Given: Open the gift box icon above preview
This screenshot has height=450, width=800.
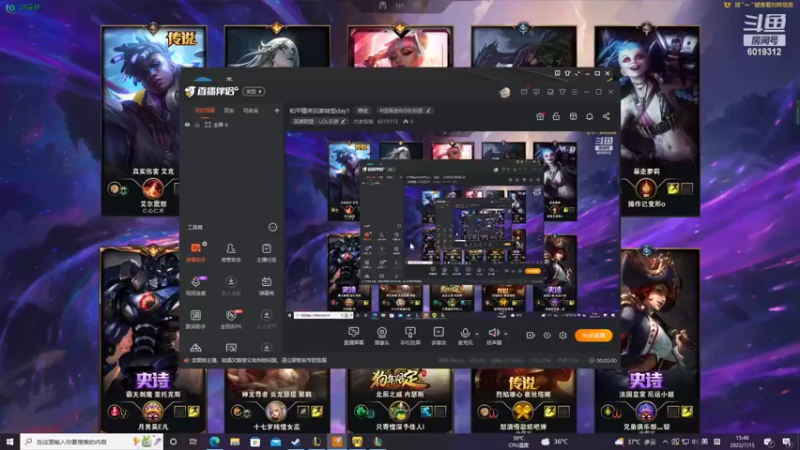Looking at the screenshot, I should pyautogui.click(x=540, y=116).
